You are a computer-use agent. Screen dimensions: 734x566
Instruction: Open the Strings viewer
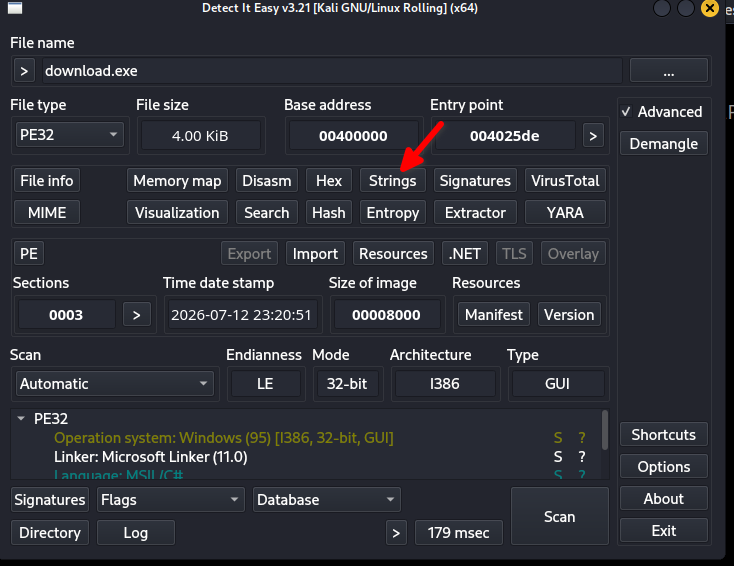[x=392, y=181]
